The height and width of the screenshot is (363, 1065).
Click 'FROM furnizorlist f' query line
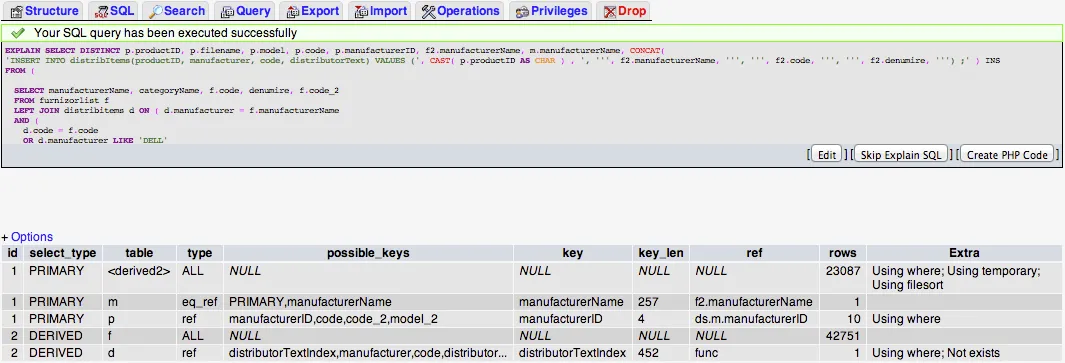(61, 100)
